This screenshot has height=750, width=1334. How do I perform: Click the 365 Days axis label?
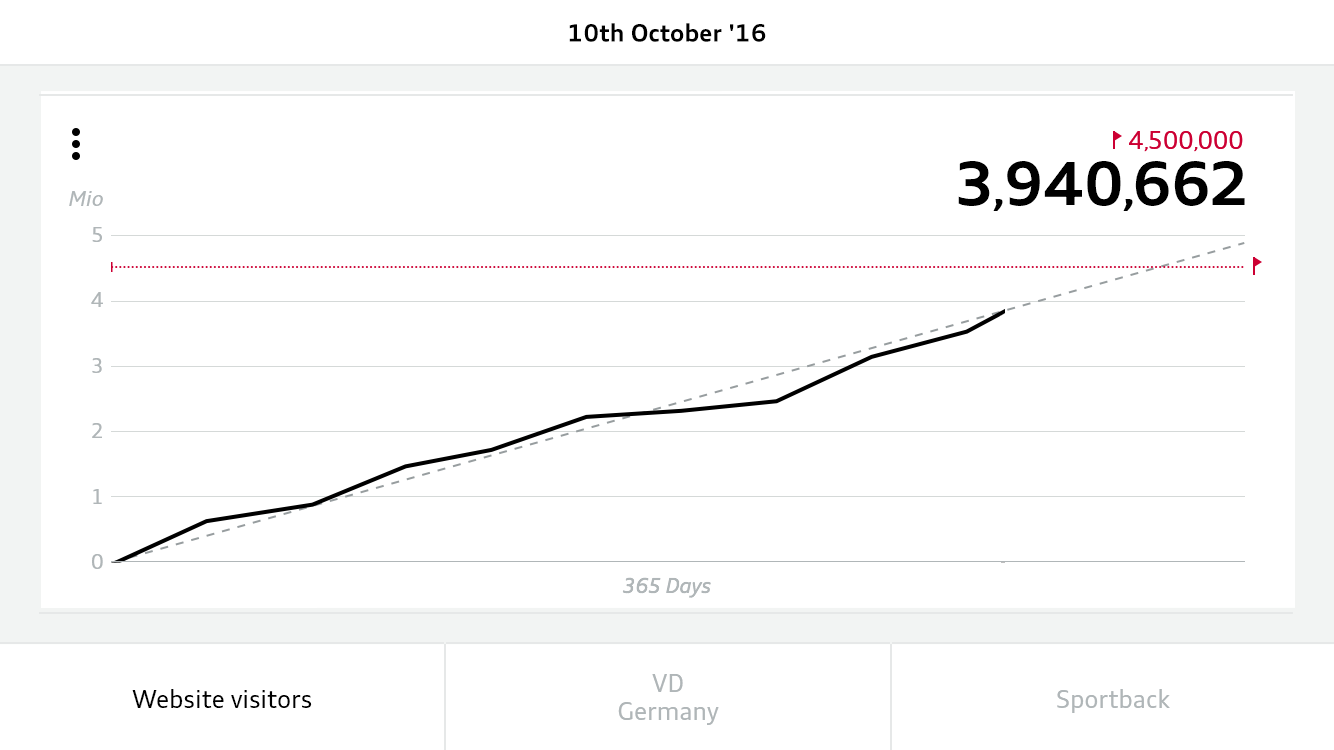[667, 586]
